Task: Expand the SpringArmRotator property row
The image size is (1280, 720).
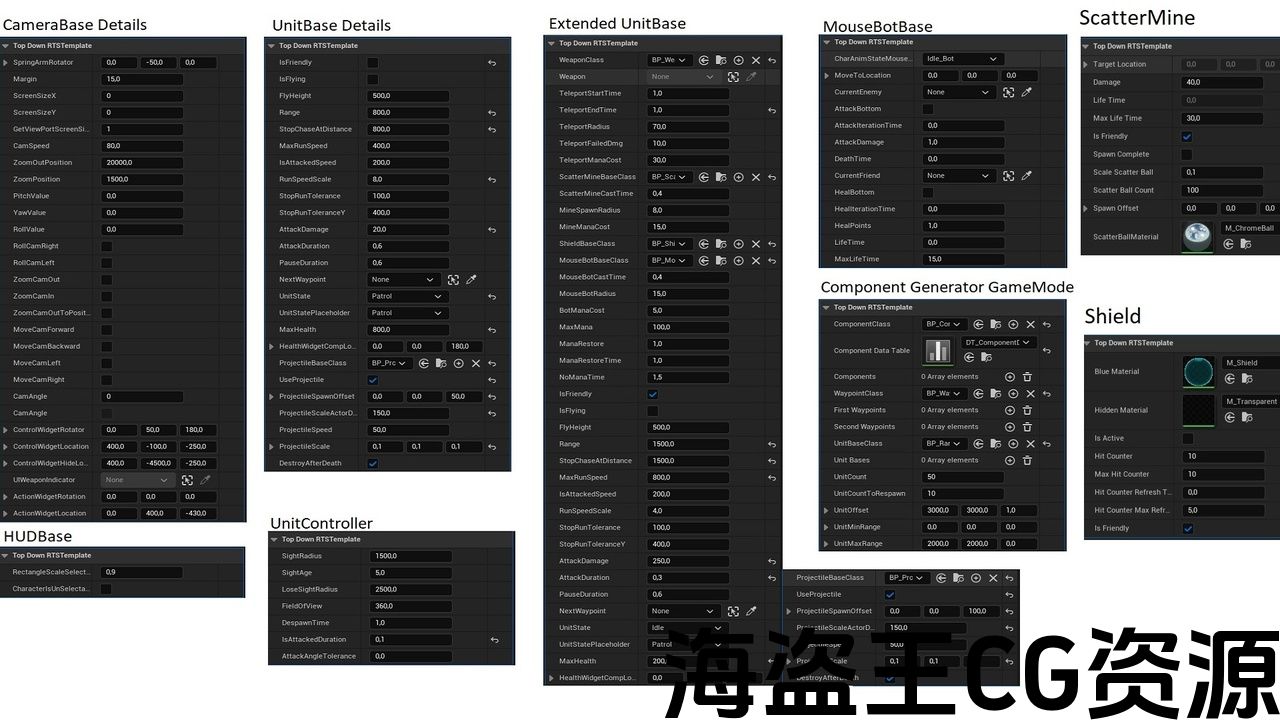Action: click(6, 63)
